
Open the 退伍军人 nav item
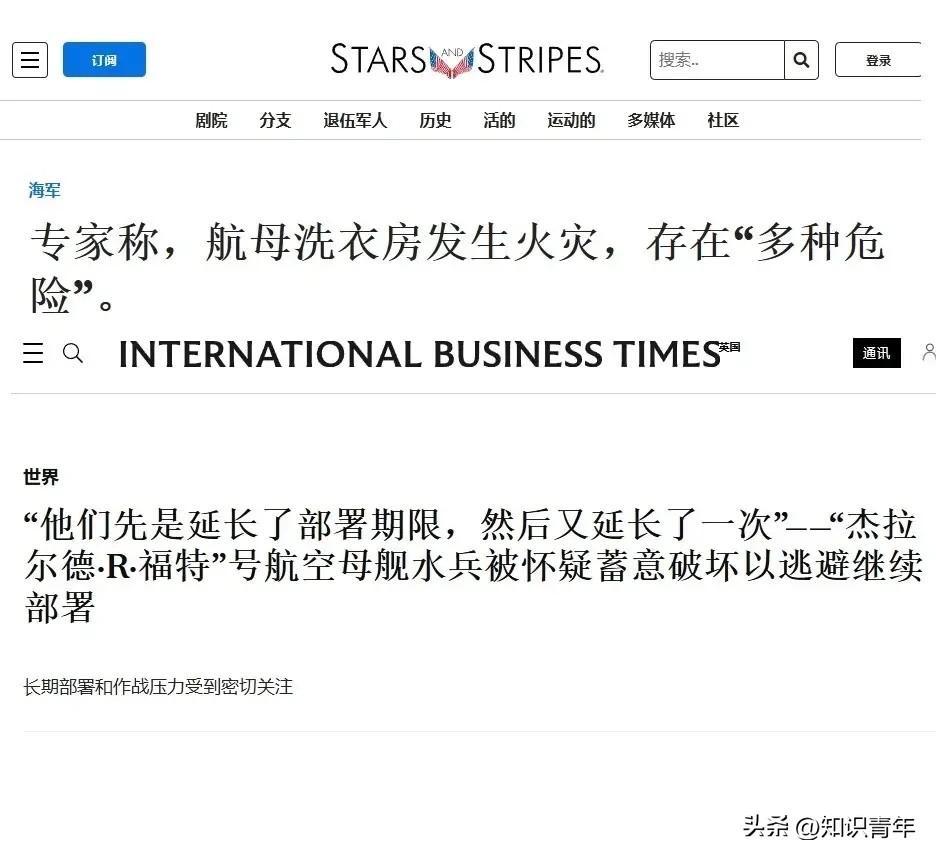tap(355, 121)
